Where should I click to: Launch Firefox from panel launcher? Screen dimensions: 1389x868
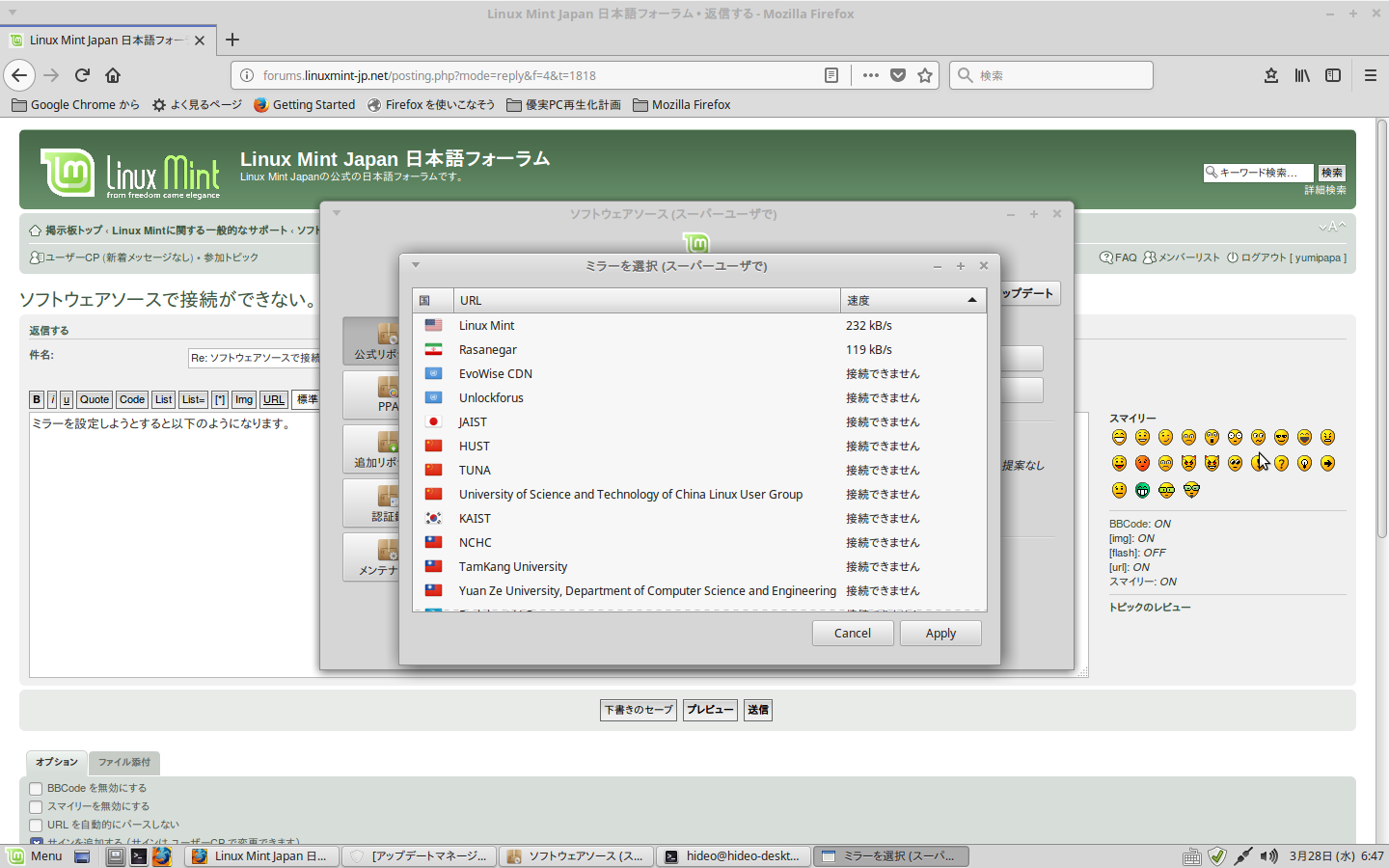pos(162,856)
